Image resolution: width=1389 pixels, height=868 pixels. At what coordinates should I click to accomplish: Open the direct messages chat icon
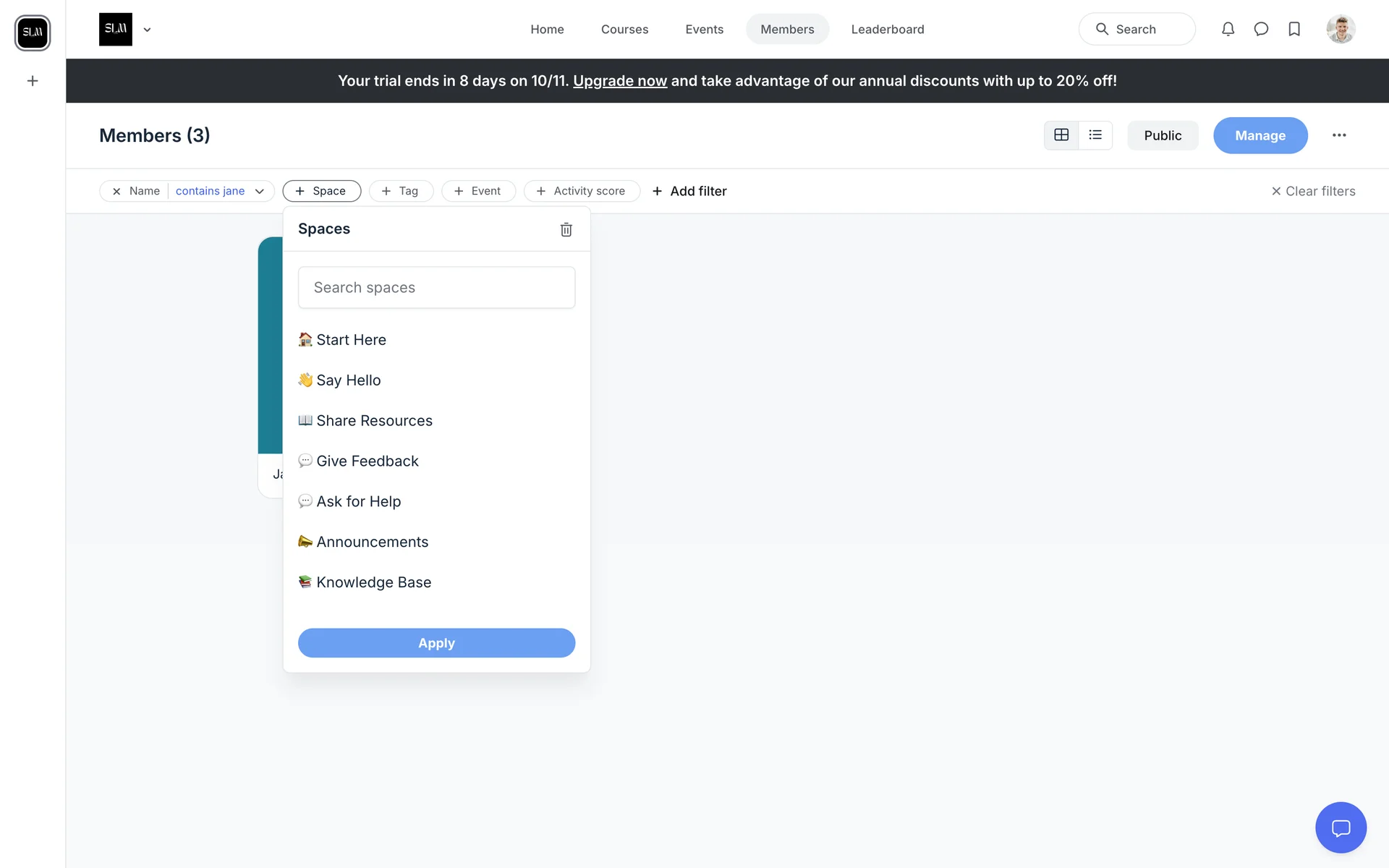pos(1261,29)
